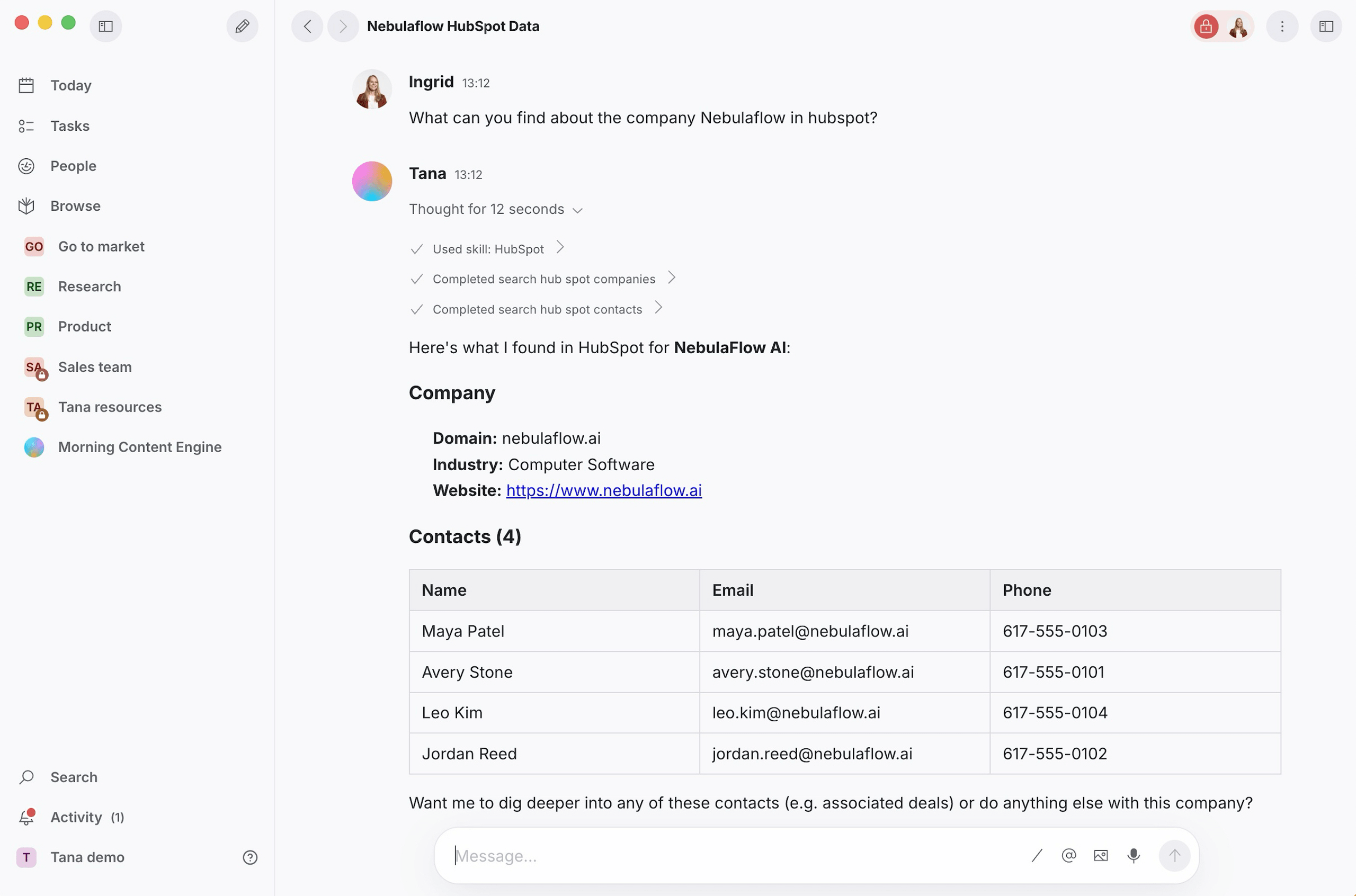Click the People face icon
Screen dimensions: 1356x896
pyautogui.click(x=26, y=166)
